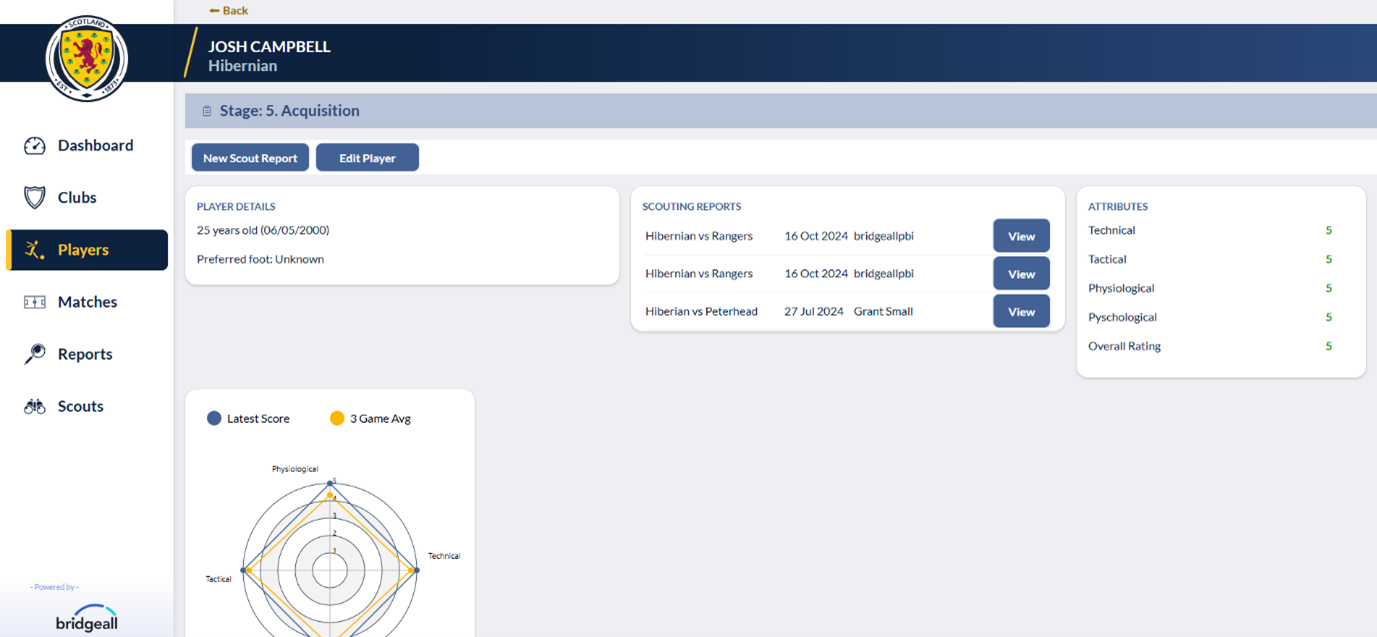Click the Dashboard gauge icon
1377x637 pixels.
coord(35,146)
